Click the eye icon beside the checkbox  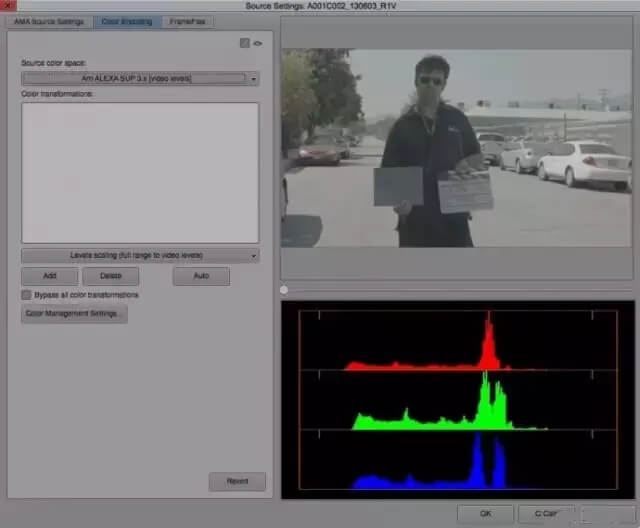(257, 43)
